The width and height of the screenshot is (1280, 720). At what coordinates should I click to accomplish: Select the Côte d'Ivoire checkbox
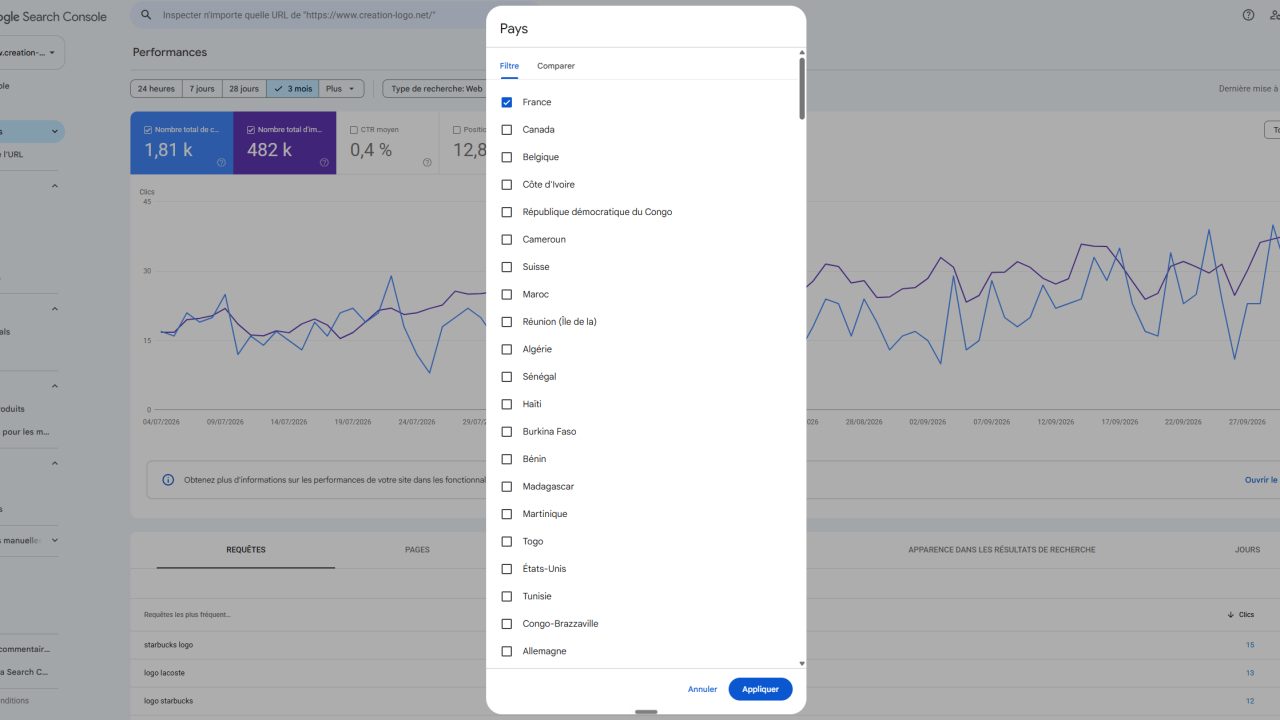click(507, 185)
